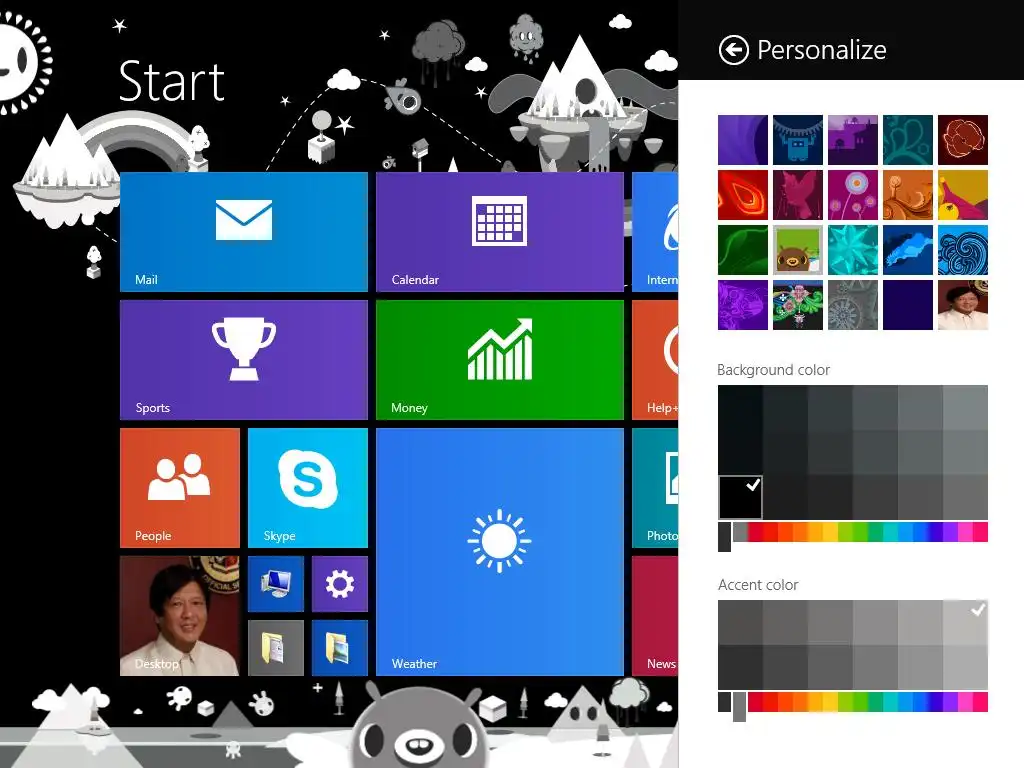This screenshot has width=1024, height=768.
Task: Open the Weather tile
Action: point(500,552)
